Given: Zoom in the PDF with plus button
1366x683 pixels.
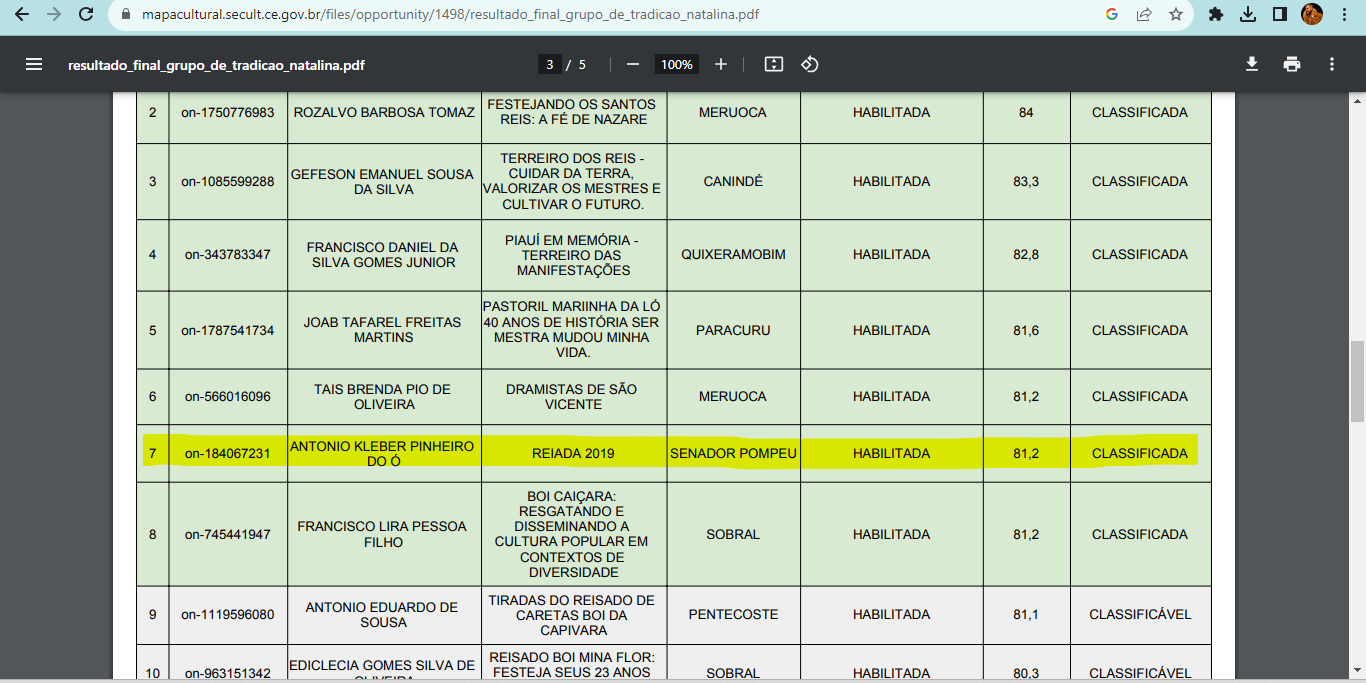Looking at the screenshot, I should (721, 64).
